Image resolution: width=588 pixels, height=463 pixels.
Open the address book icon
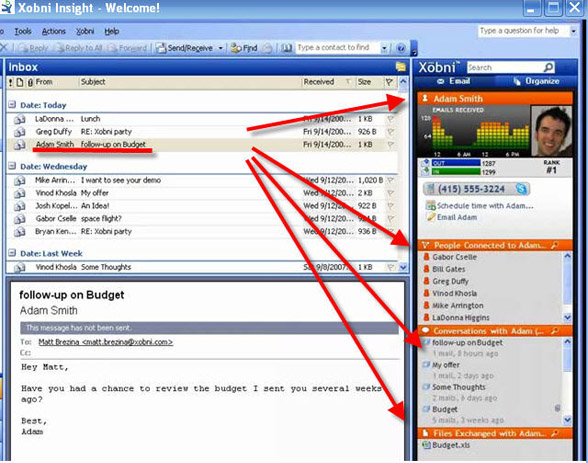(x=286, y=48)
